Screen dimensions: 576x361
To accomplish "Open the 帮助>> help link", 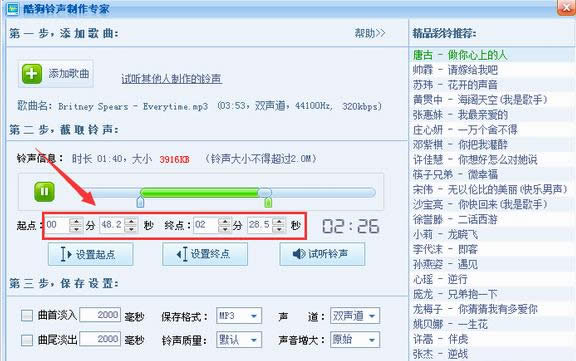I will point(370,33).
